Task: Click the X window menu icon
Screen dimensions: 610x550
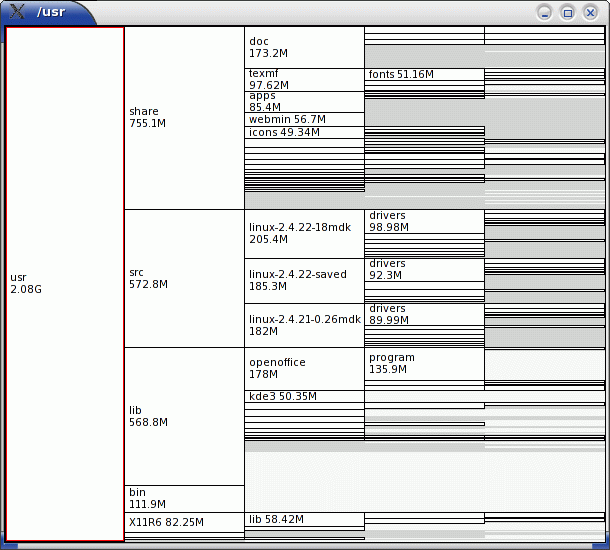Action: tap(17, 11)
